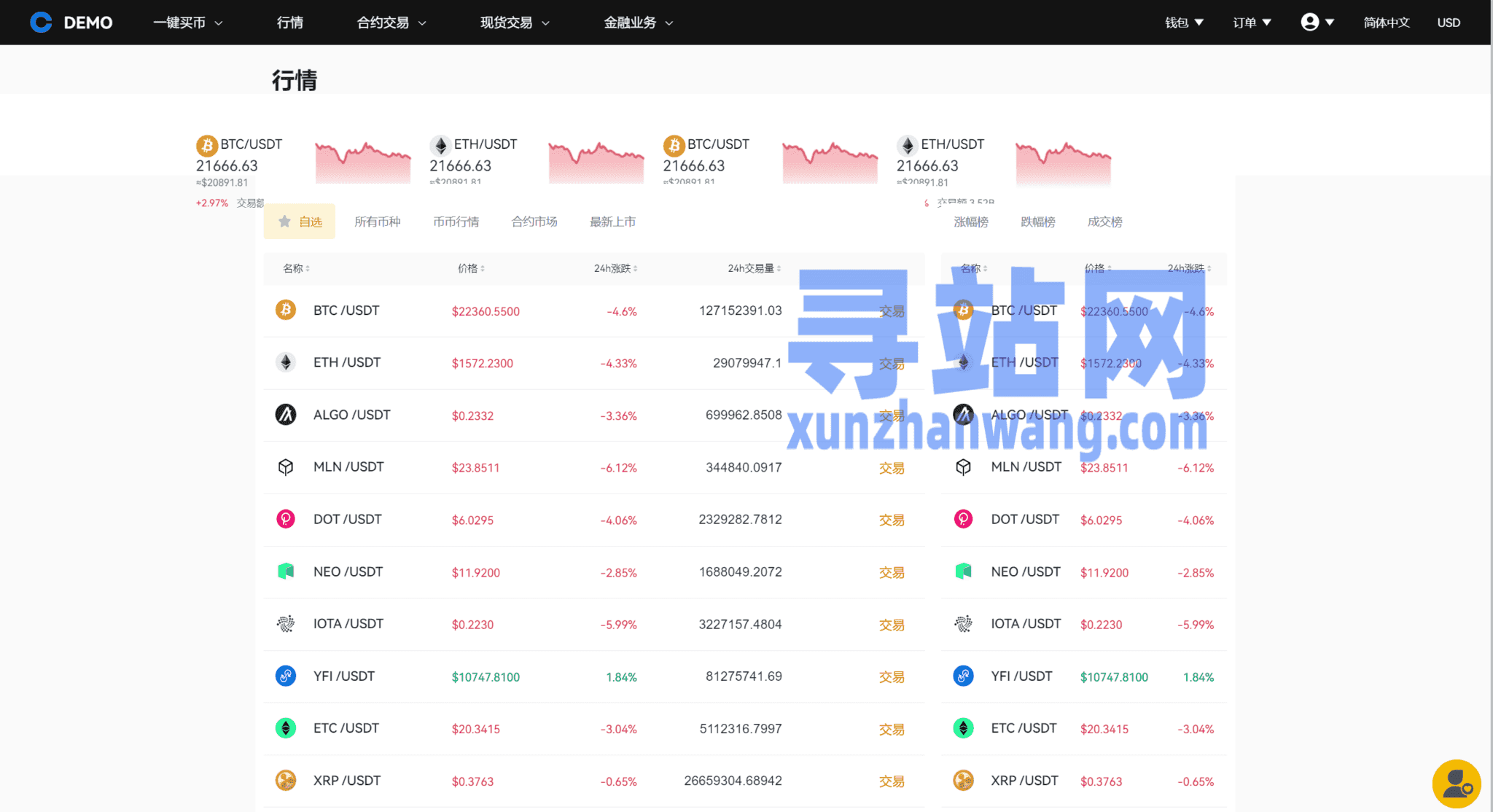Click 交易 link in DOT row
The image size is (1493, 812).
[892, 520]
